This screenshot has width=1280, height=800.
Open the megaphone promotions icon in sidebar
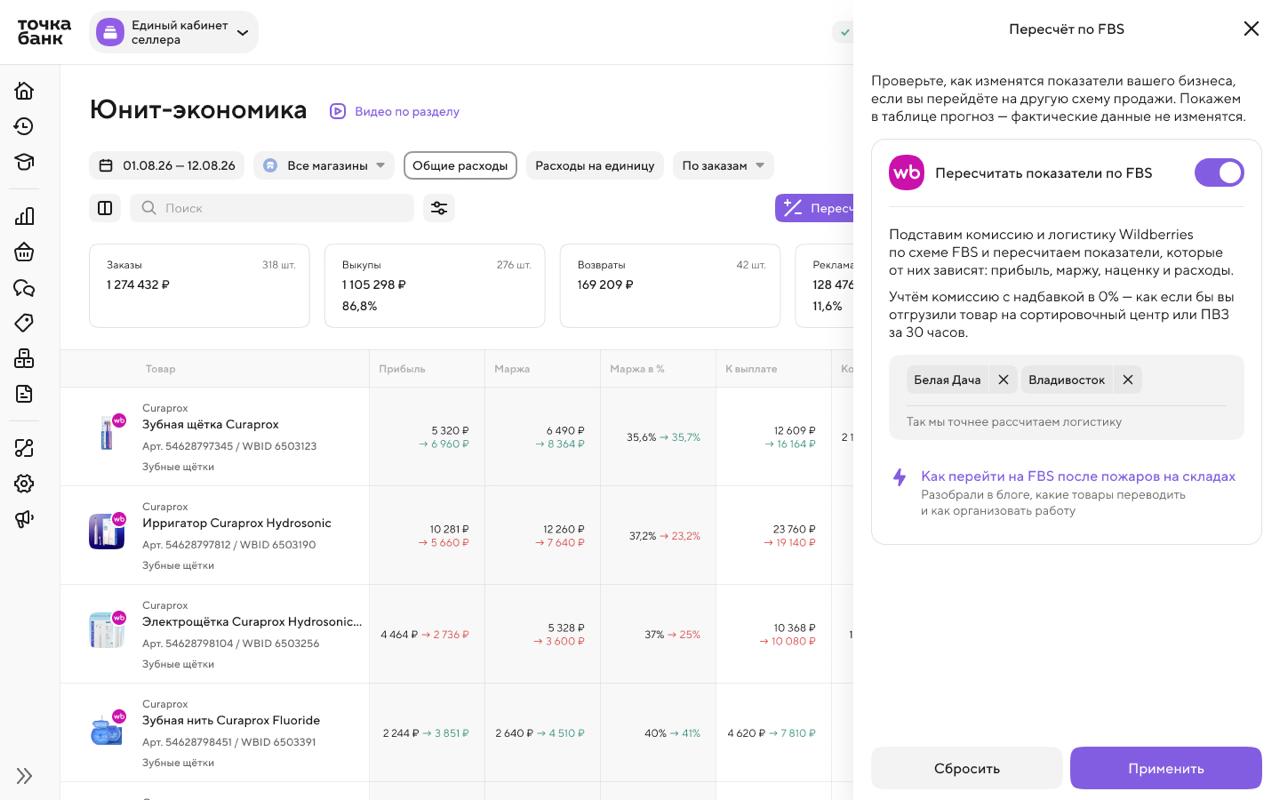point(24,518)
